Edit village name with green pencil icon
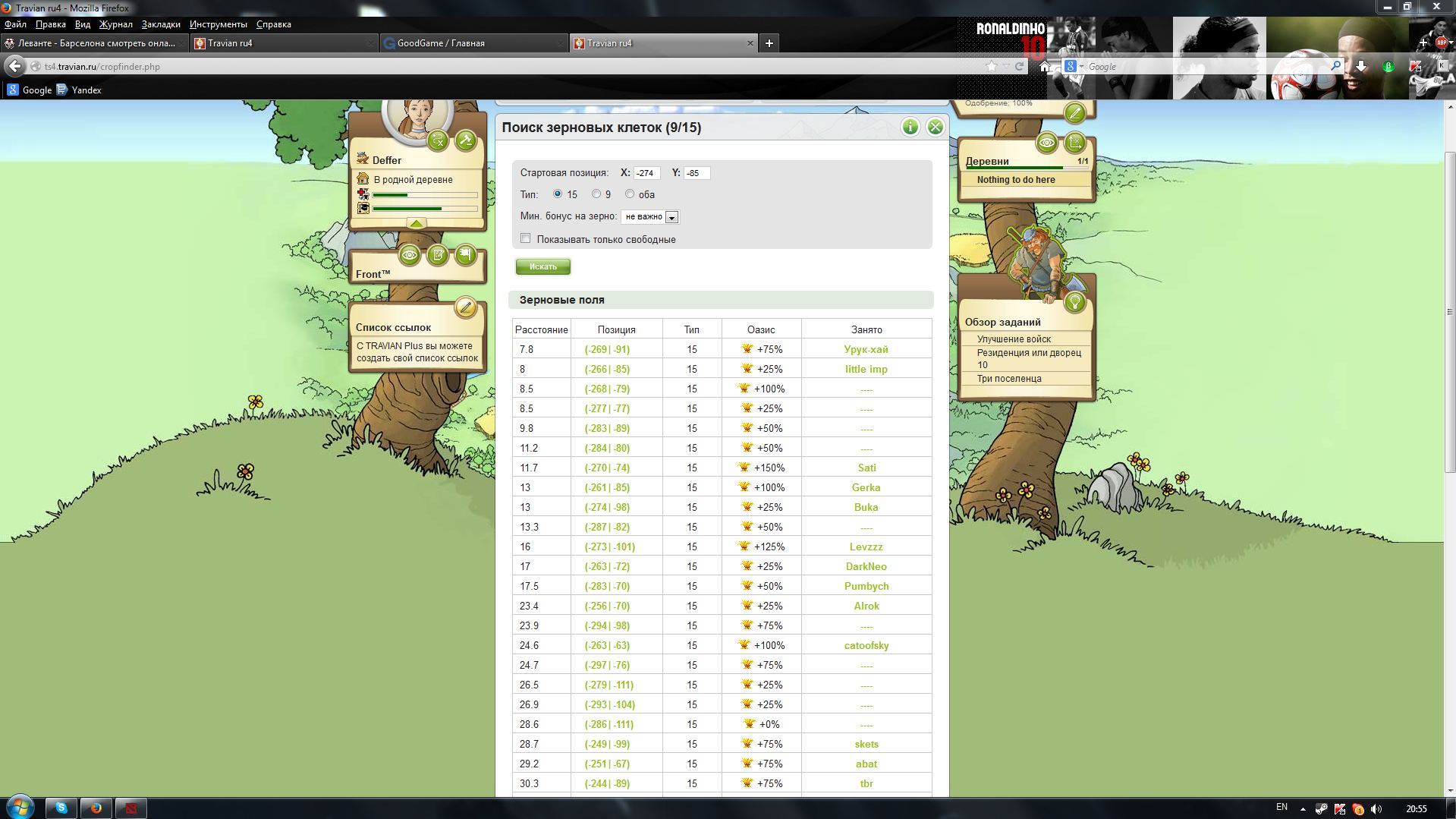 click(x=1074, y=114)
